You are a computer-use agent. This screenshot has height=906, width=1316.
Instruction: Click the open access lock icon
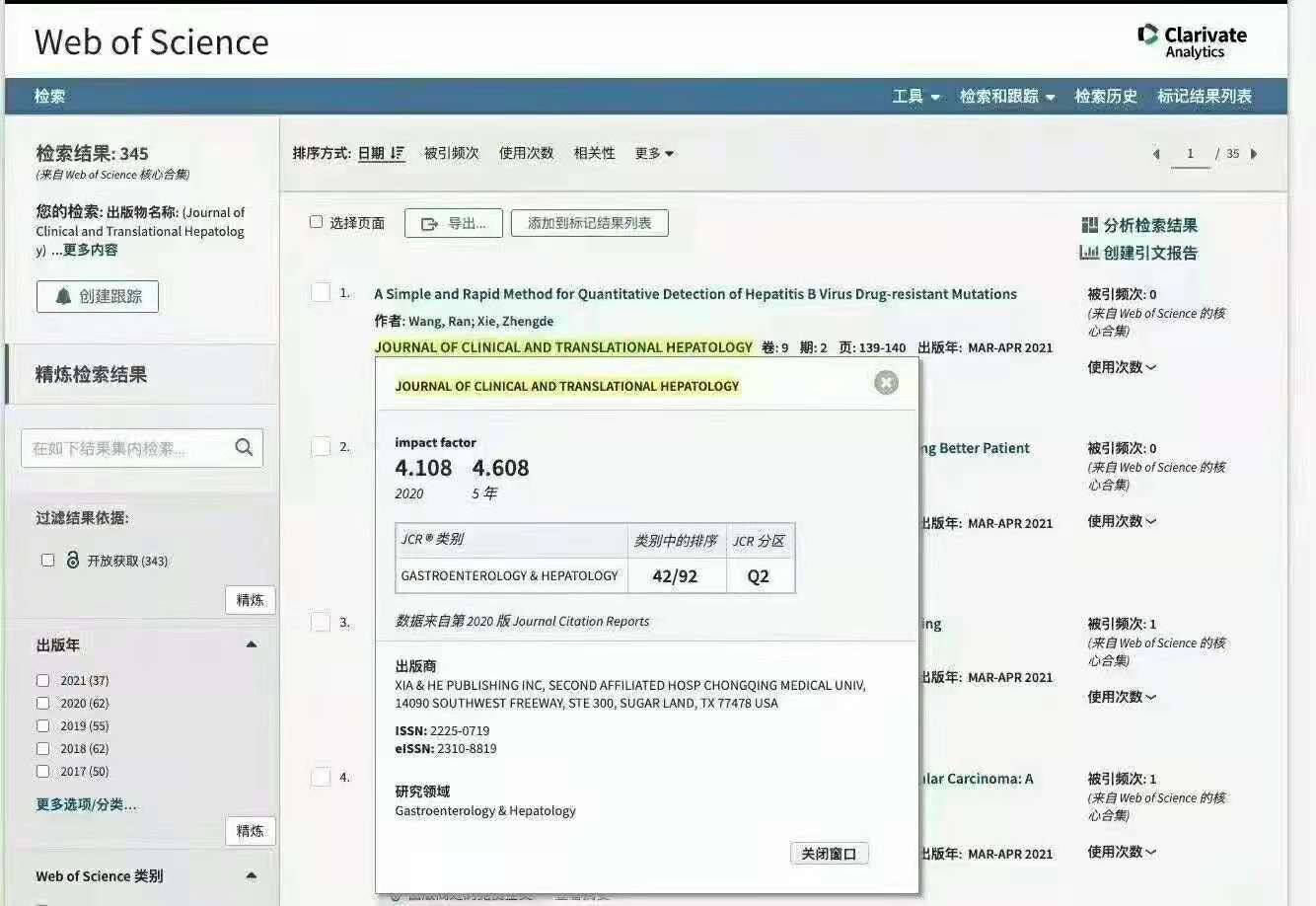[72, 560]
